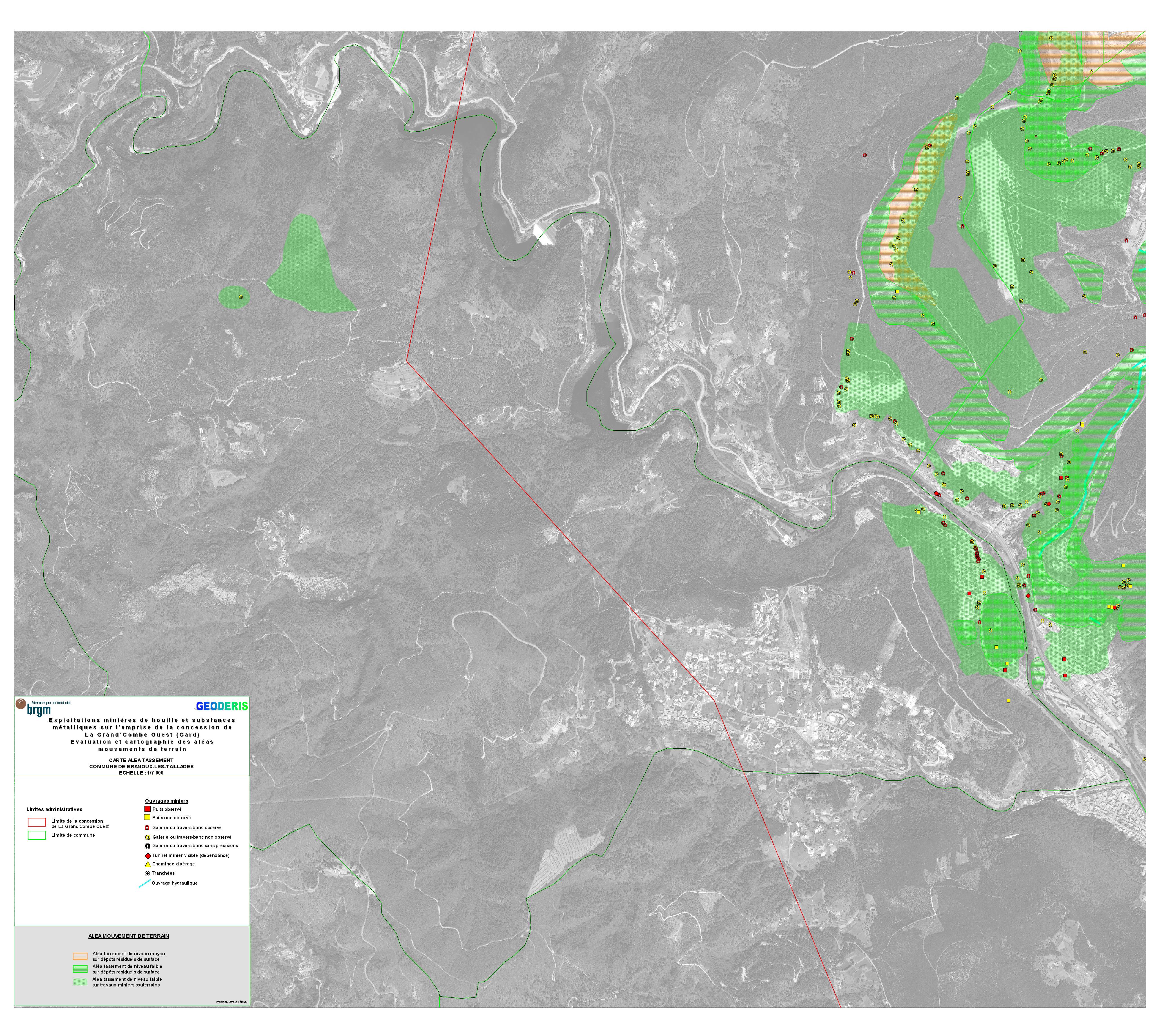Click the red Tunnel minier diamond symbol
Viewport: 1166px width, 1036px height.
pos(147,855)
